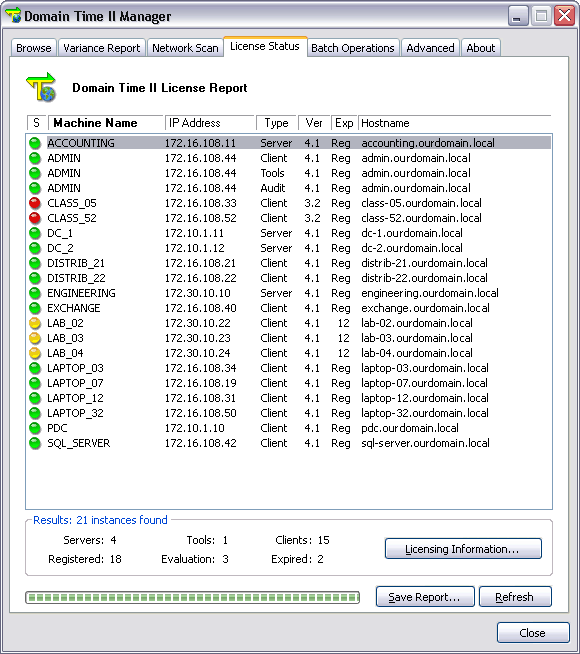This screenshot has height=654, width=580.
Task: Click hostname exchange.ourdomain.local
Action: point(425,308)
